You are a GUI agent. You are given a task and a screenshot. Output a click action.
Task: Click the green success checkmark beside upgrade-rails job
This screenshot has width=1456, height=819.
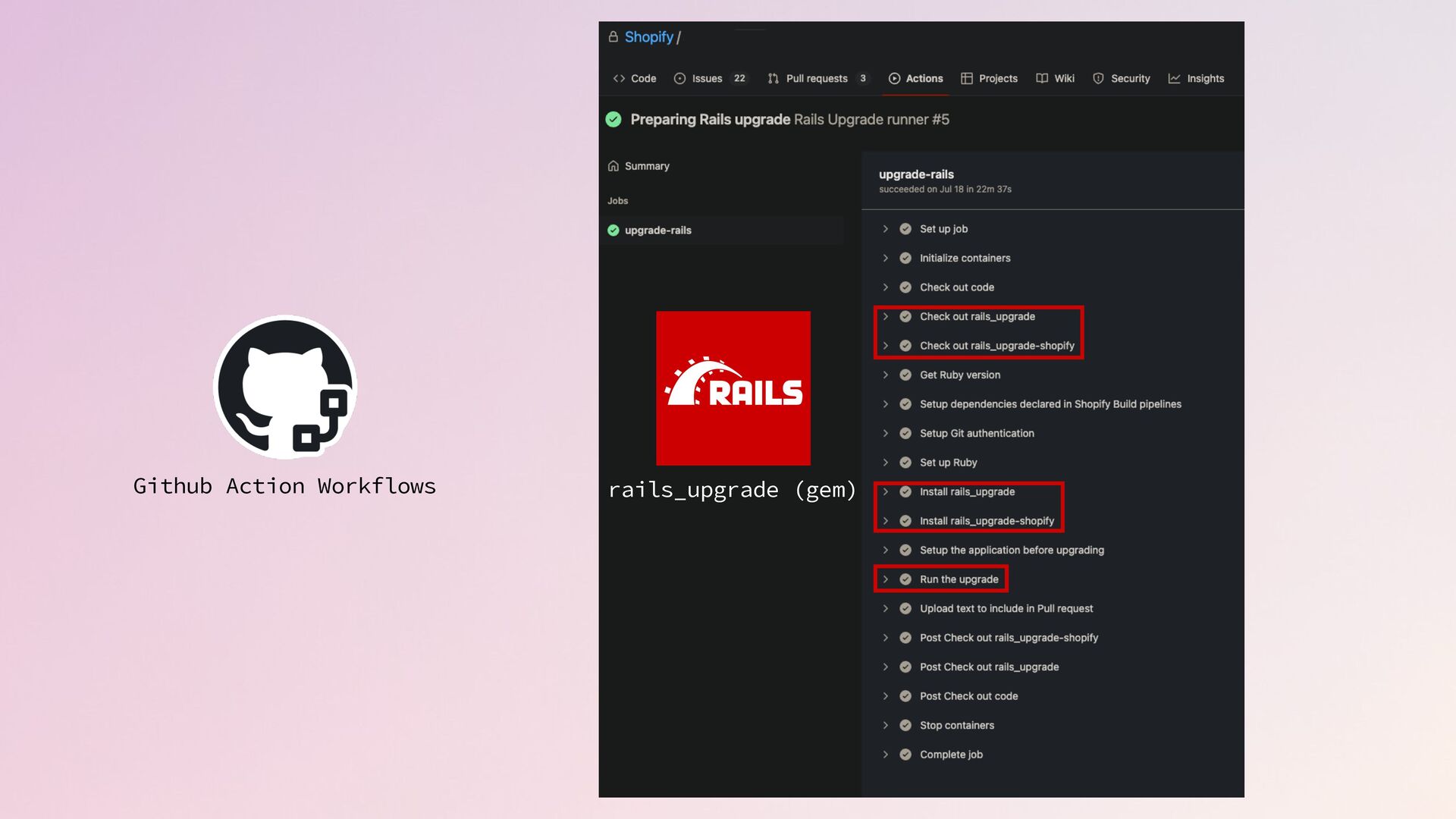coord(613,231)
